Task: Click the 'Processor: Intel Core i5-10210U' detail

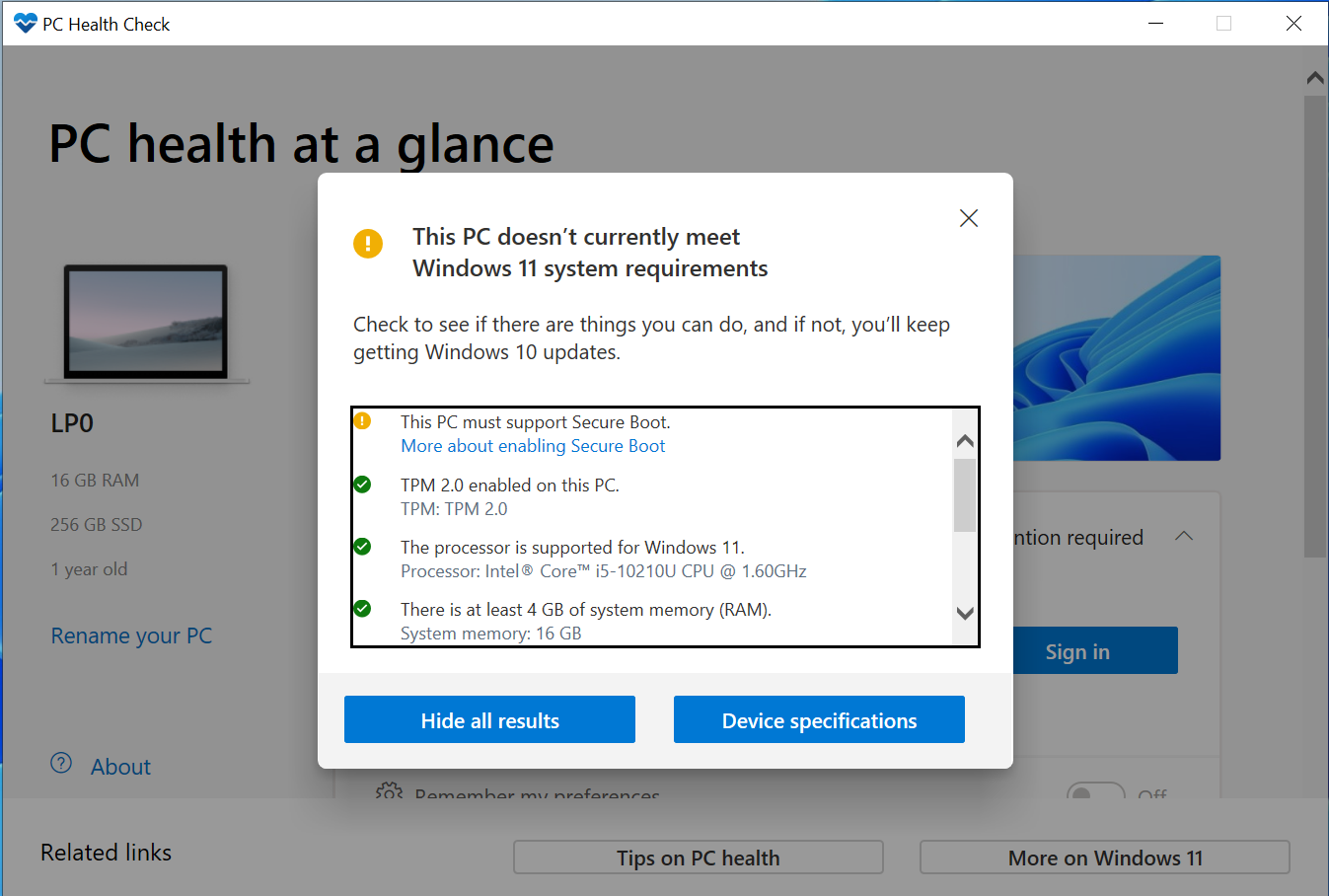Action: [x=604, y=571]
